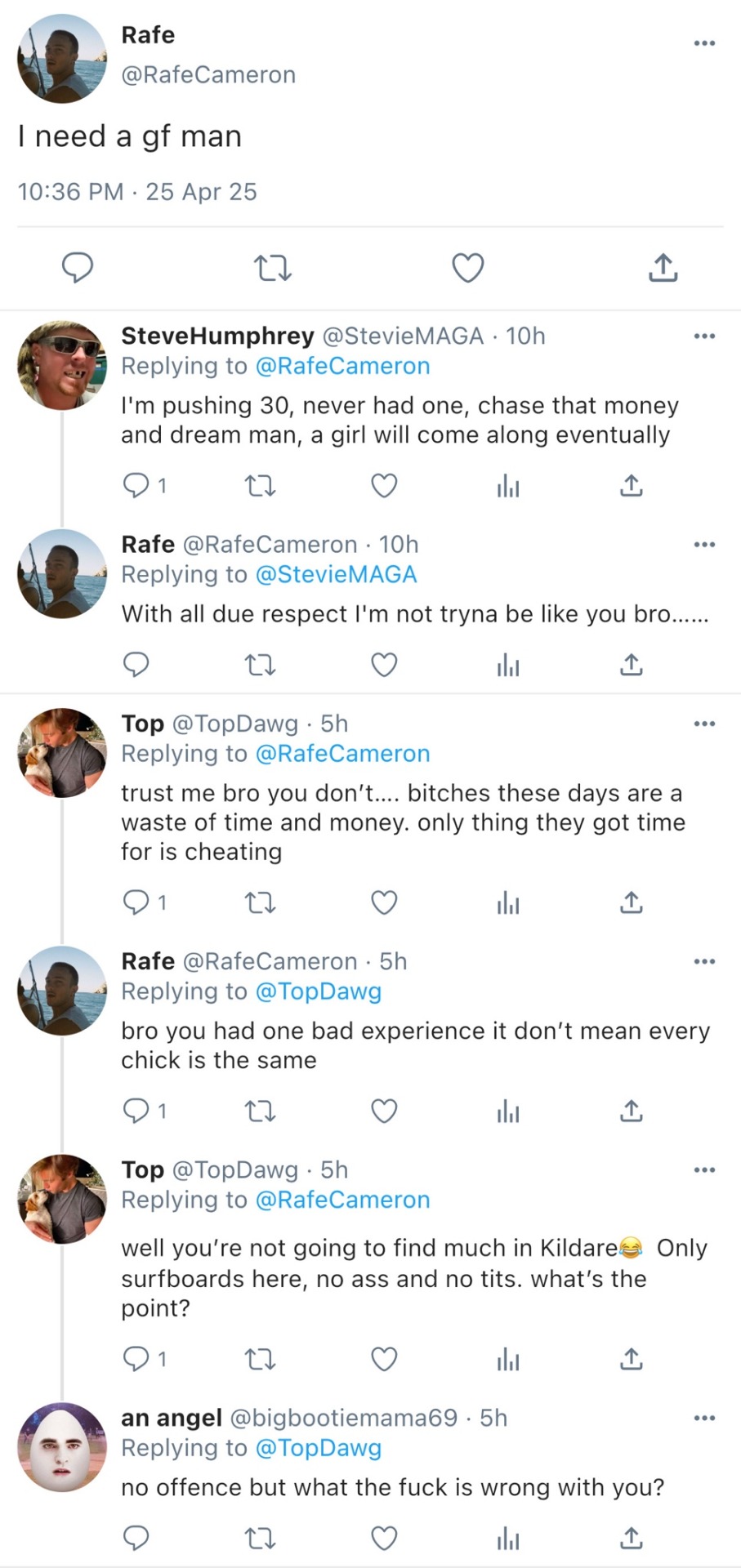Reply to Rafe's original tweet

point(78,268)
